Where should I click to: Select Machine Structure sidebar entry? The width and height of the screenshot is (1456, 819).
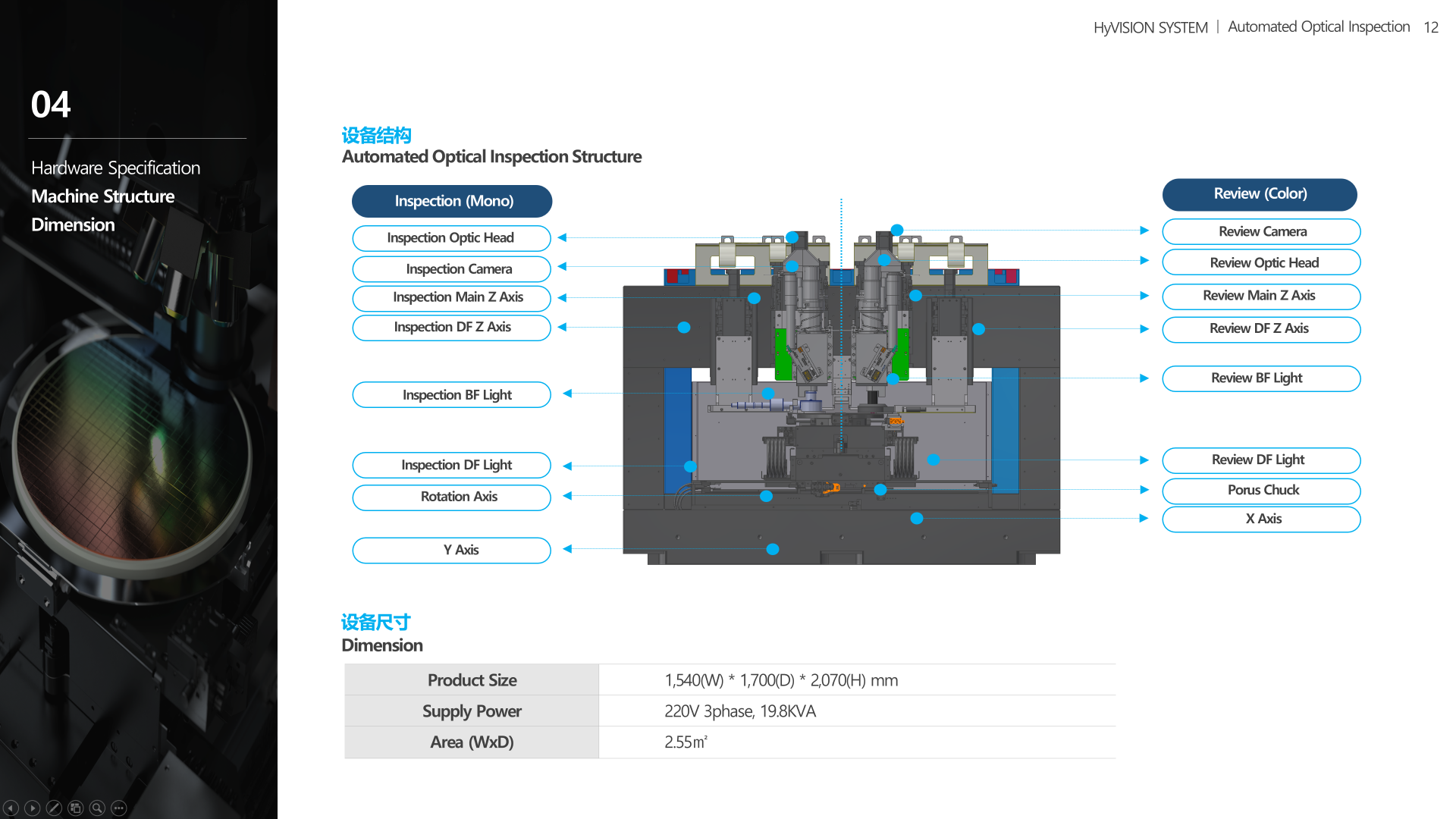coord(103,196)
